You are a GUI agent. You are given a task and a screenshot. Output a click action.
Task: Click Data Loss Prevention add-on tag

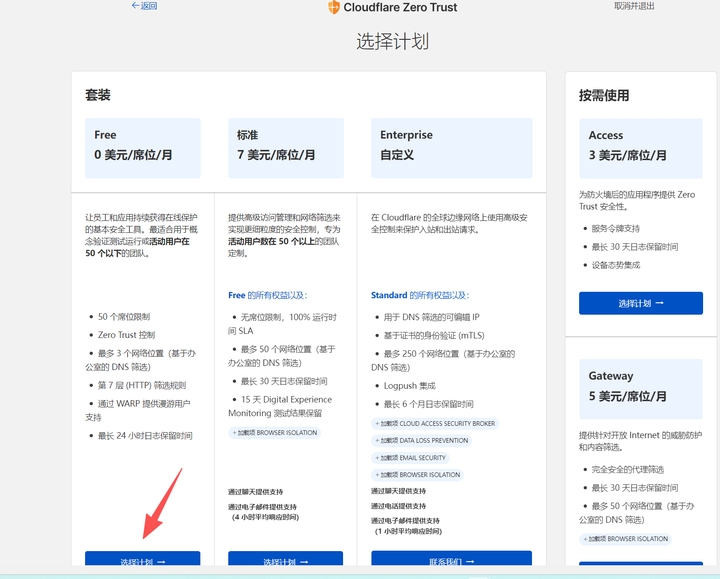coord(421,441)
